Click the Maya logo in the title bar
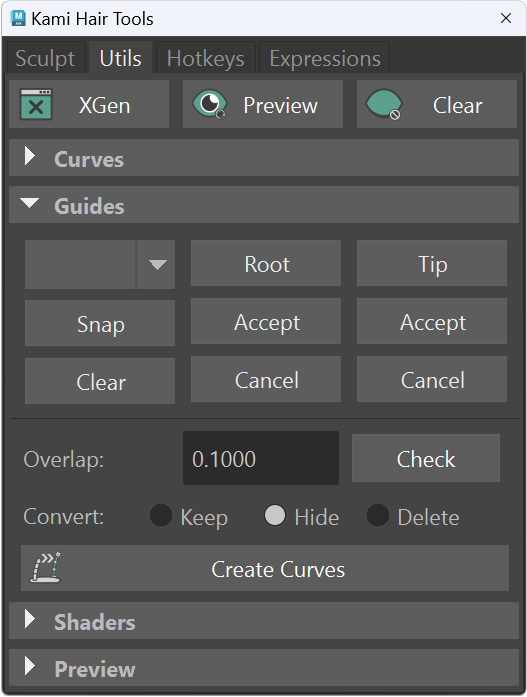Image resolution: width=527 pixels, height=697 pixels. tap(18, 18)
